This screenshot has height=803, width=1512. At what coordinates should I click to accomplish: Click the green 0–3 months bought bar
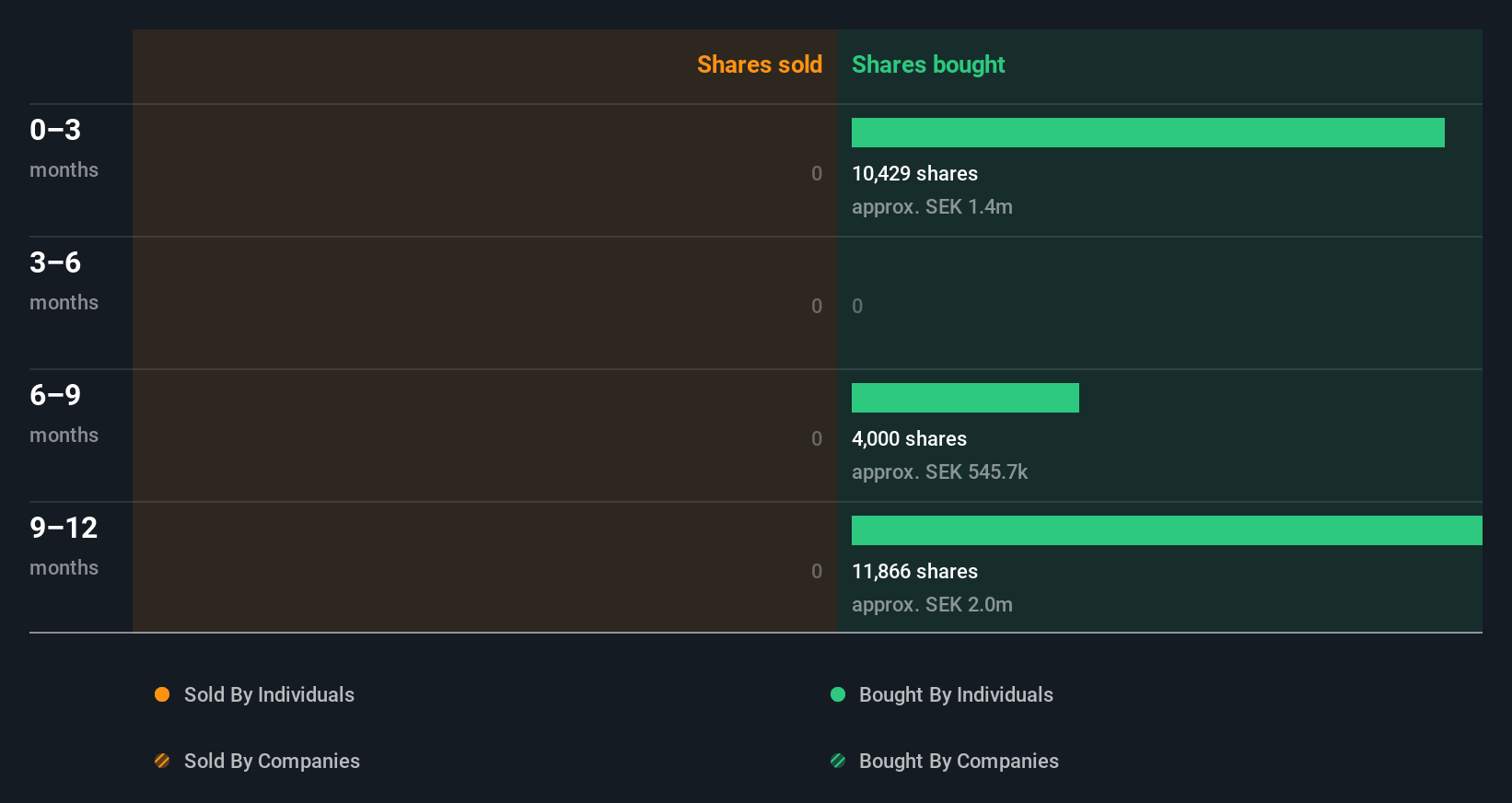pos(1148,133)
